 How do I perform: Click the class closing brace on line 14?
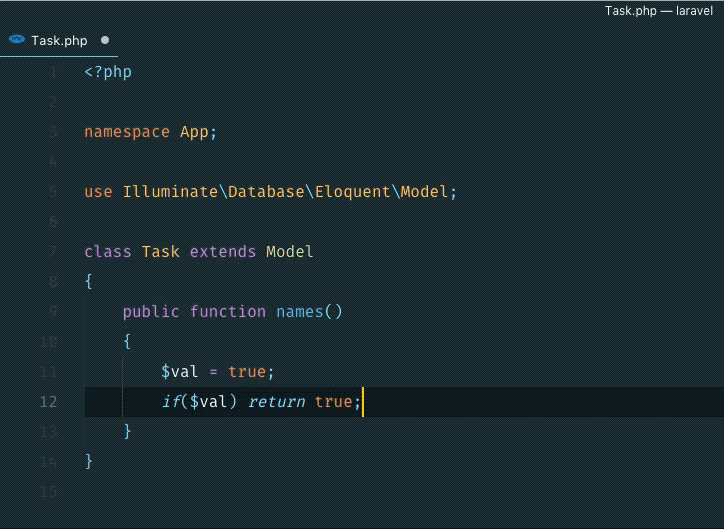89,461
